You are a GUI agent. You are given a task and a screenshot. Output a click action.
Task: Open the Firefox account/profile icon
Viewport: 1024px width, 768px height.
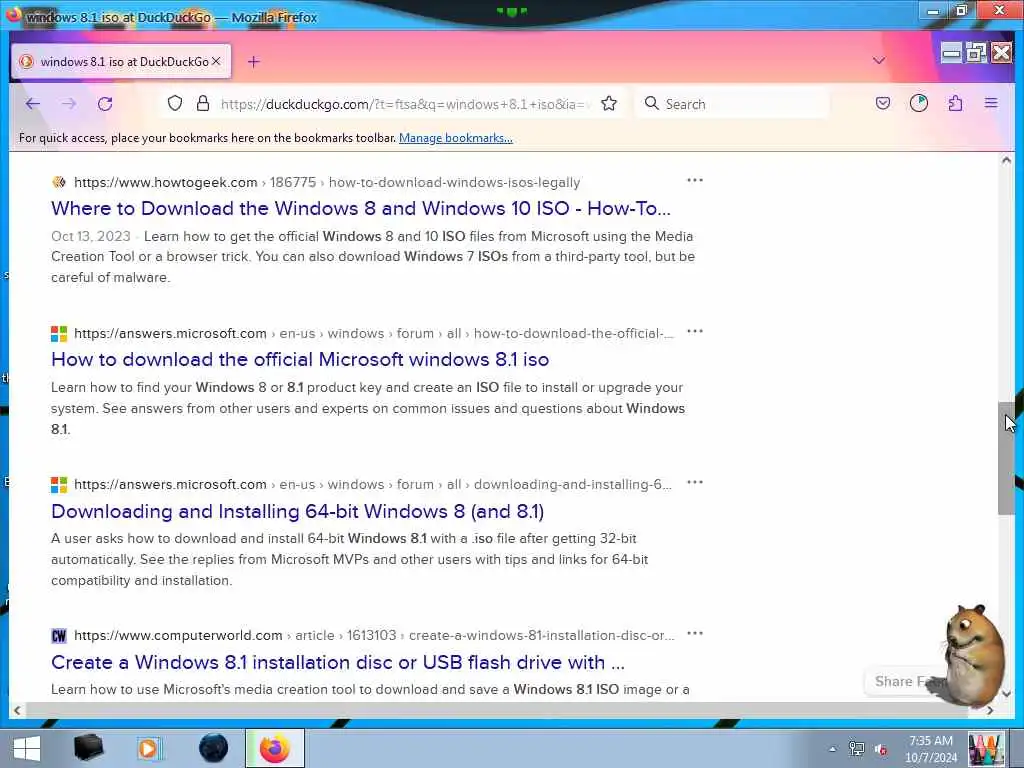point(919,103)
